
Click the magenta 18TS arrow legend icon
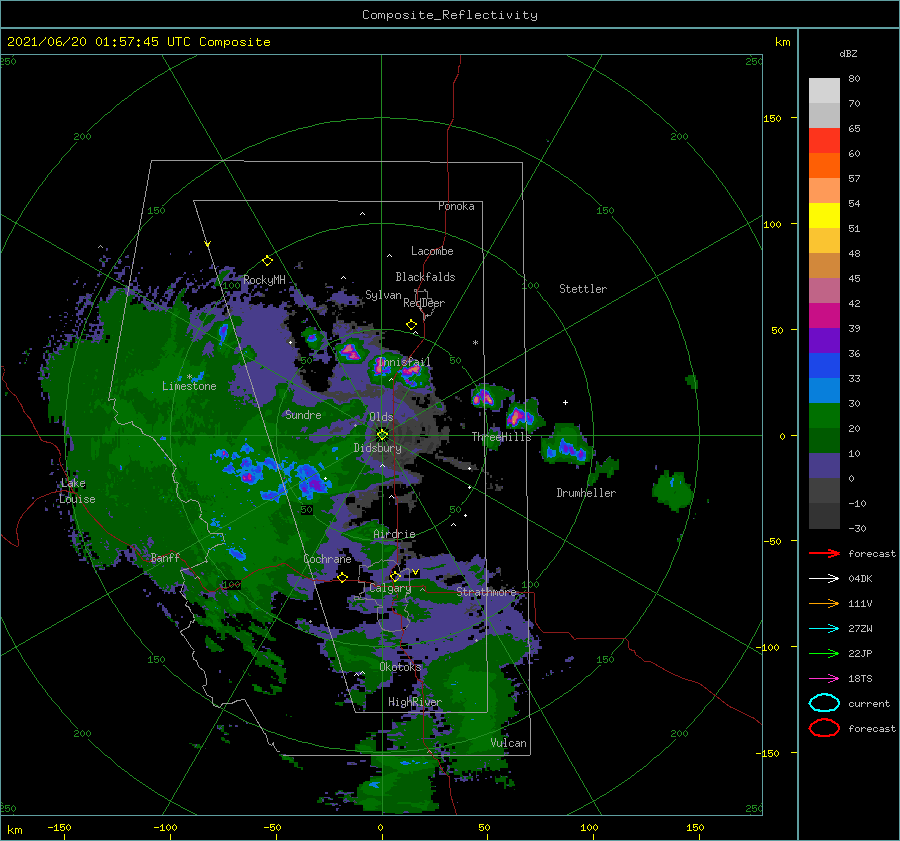(x=824, y=678)
